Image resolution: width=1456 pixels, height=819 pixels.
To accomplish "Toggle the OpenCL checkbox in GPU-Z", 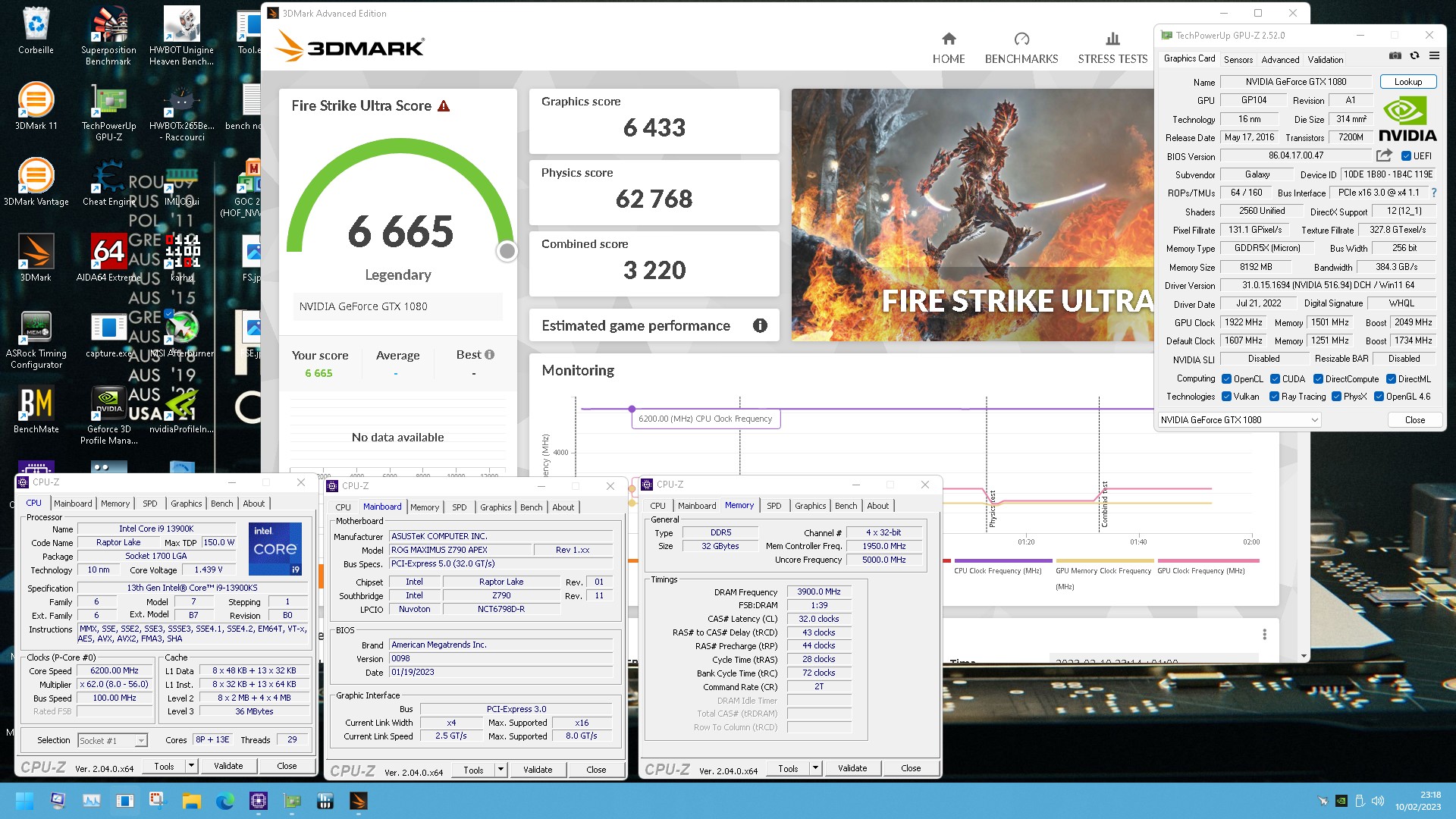I will click(1226, 379).
